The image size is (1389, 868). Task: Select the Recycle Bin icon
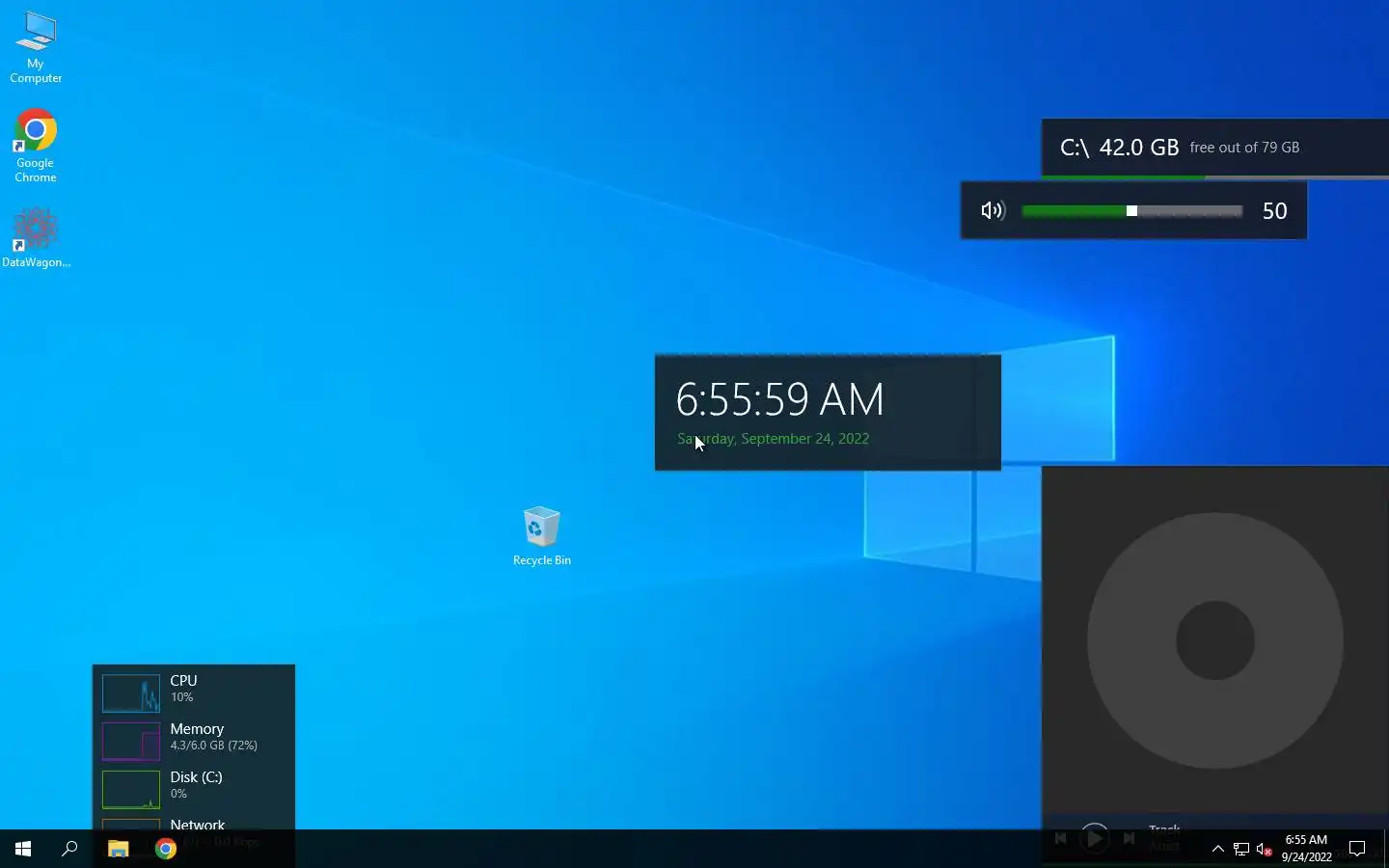pos(541,536)
